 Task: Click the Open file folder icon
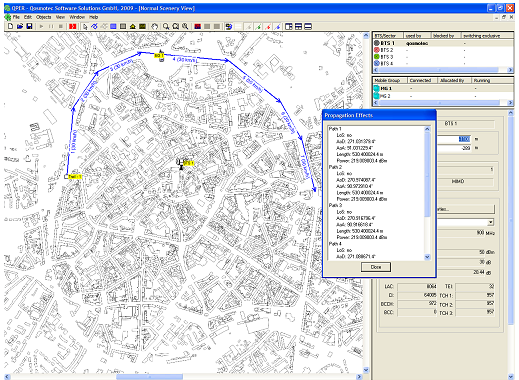20,26
